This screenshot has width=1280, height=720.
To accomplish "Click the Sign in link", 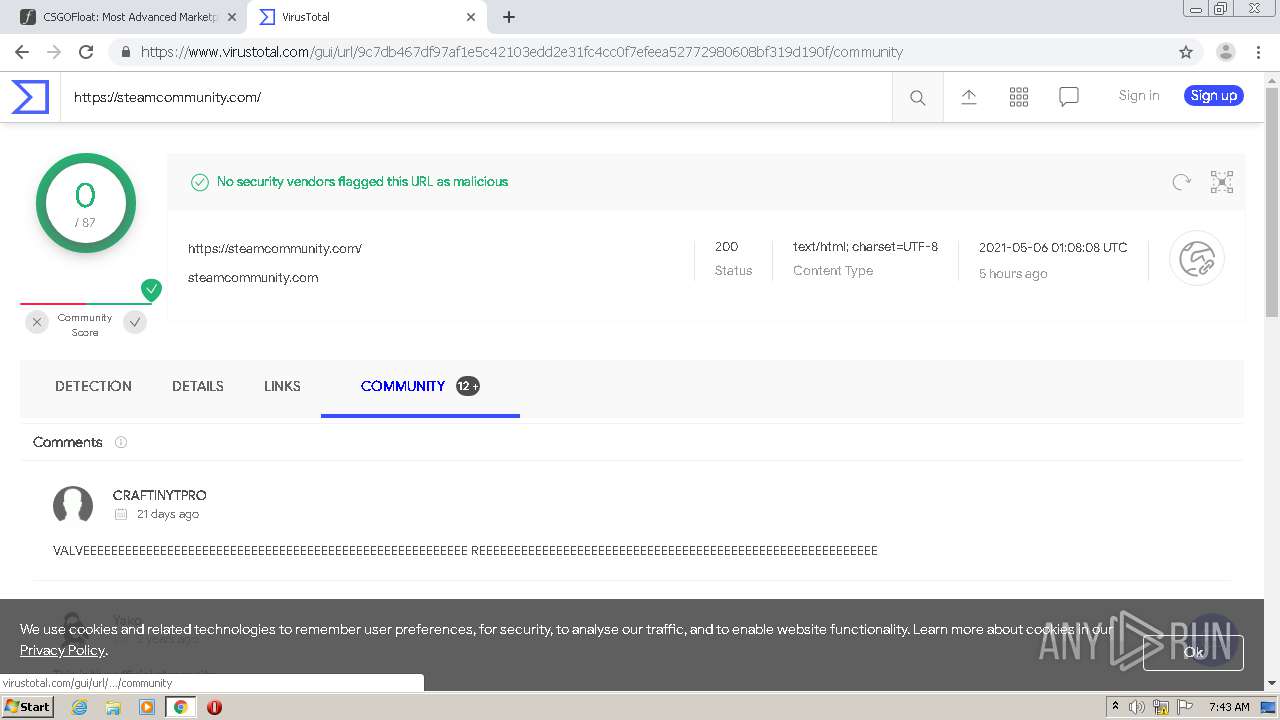I will (1139, 96).
